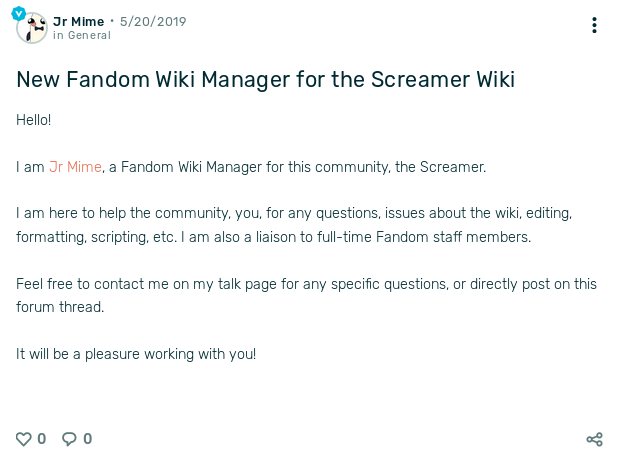
Task: Open Jr Mime's profile from post header
Action: click(x=78, y=21)
